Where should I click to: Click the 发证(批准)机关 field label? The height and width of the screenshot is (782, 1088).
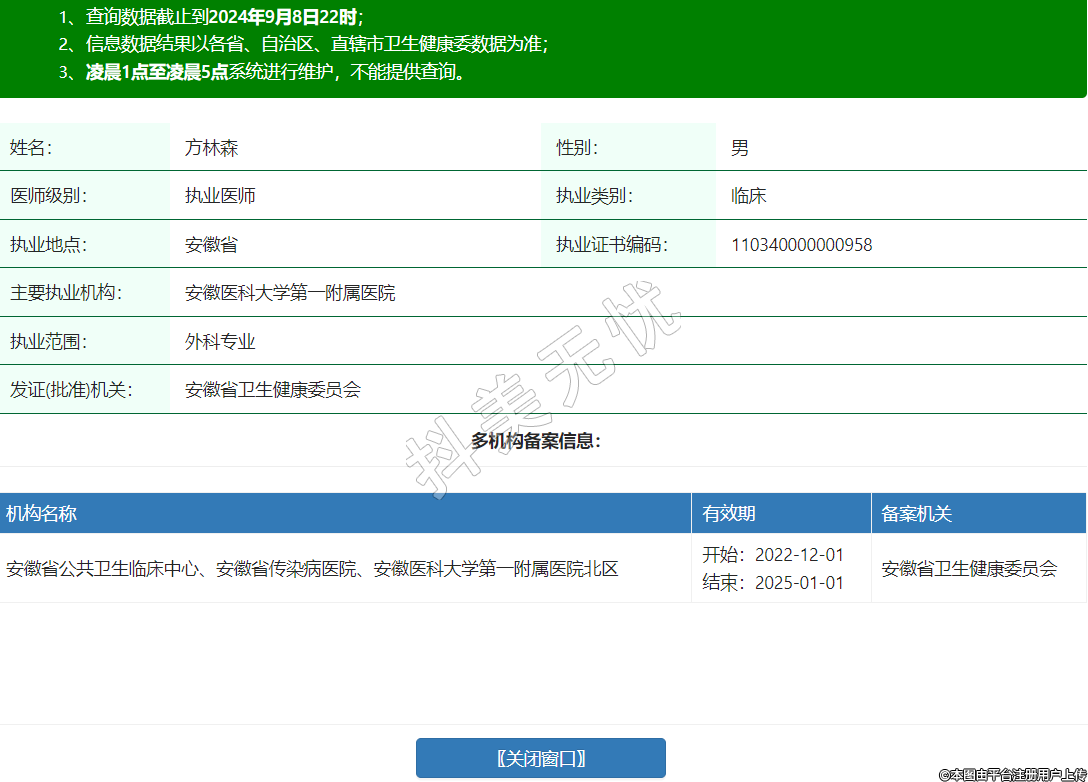click(x=71, y=390)
